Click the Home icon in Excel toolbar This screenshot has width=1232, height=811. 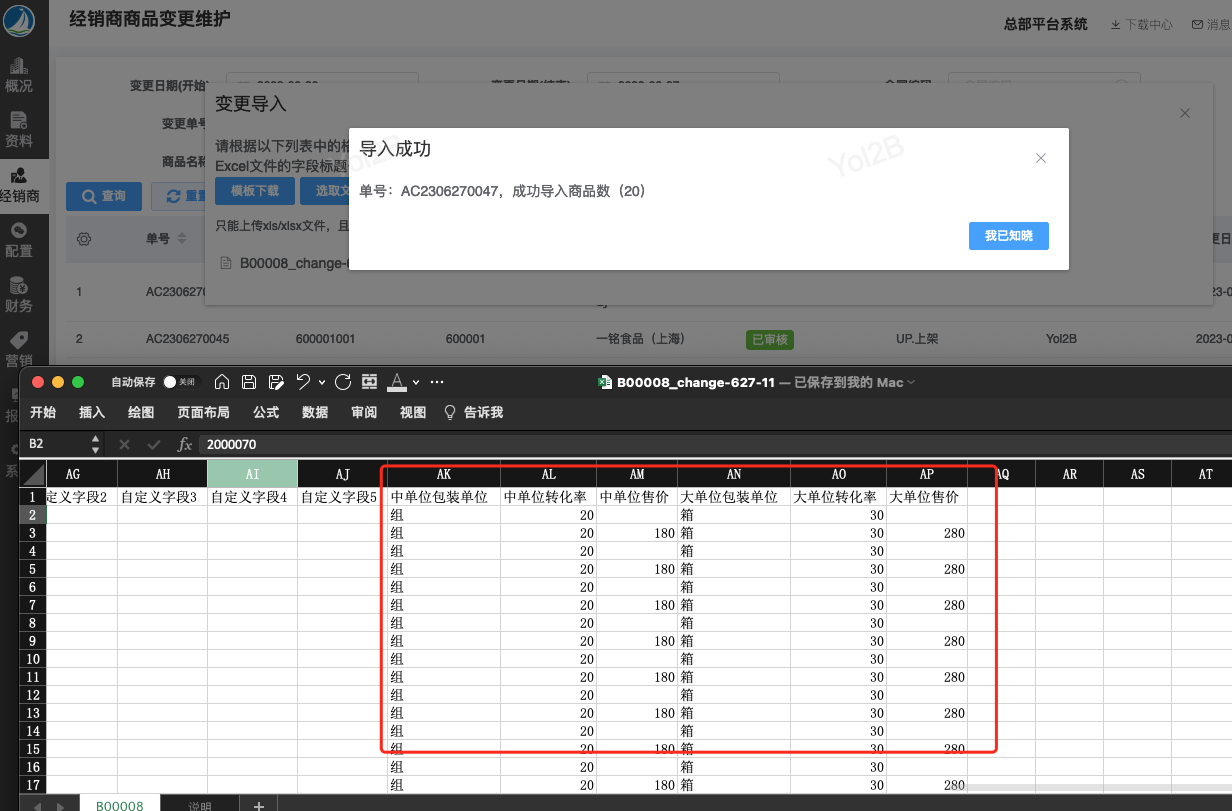(222, 382)
